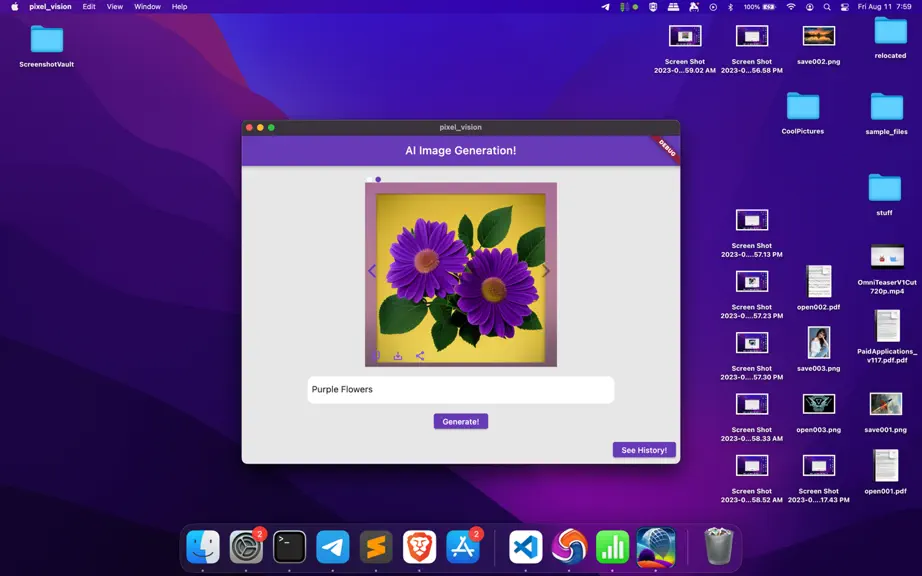
Task: Focus the prompt field containing Purple Flowers
Action: 460,390
